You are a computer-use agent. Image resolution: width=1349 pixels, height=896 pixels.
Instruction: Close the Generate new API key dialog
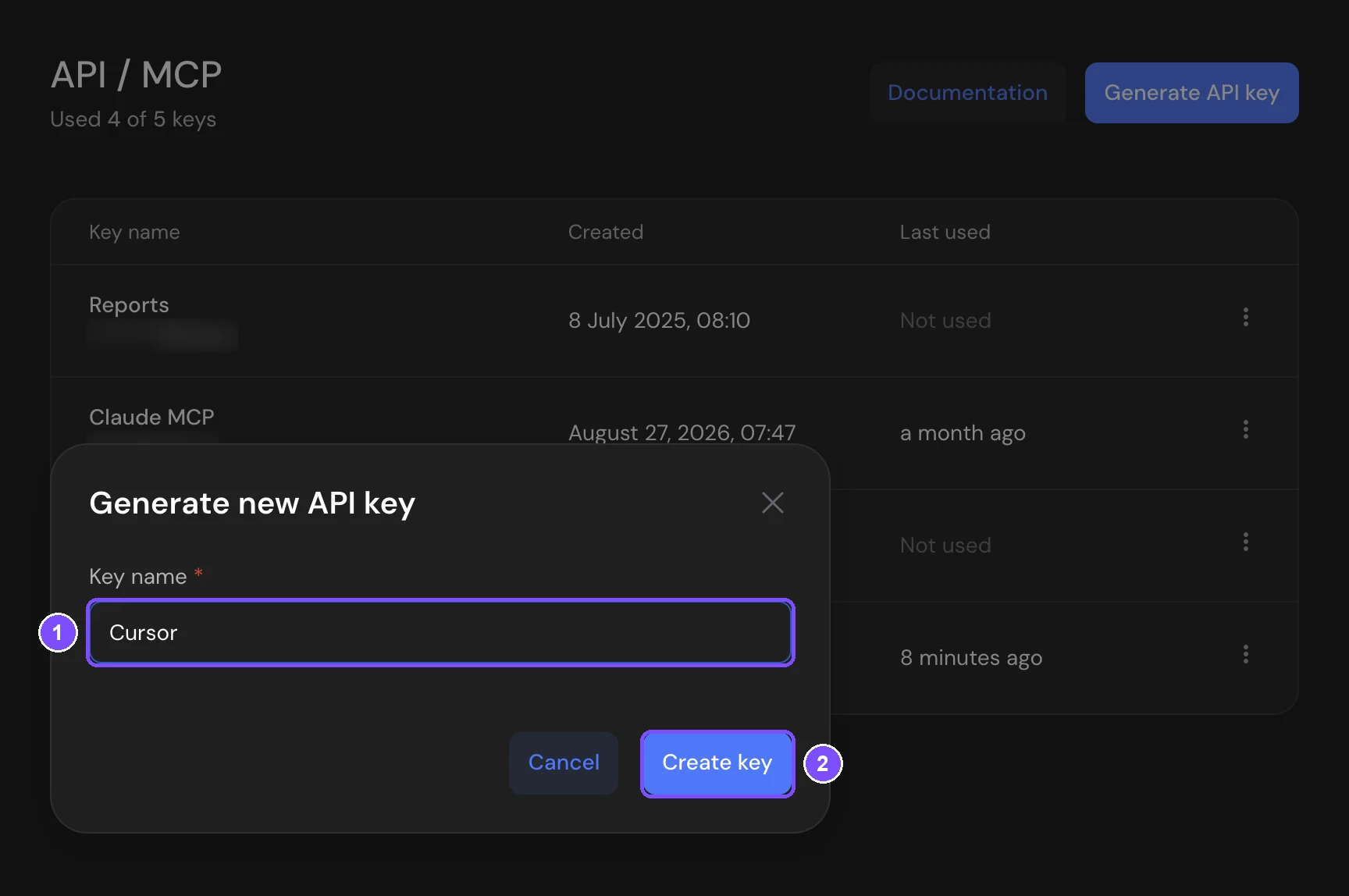tap(772, 503)
